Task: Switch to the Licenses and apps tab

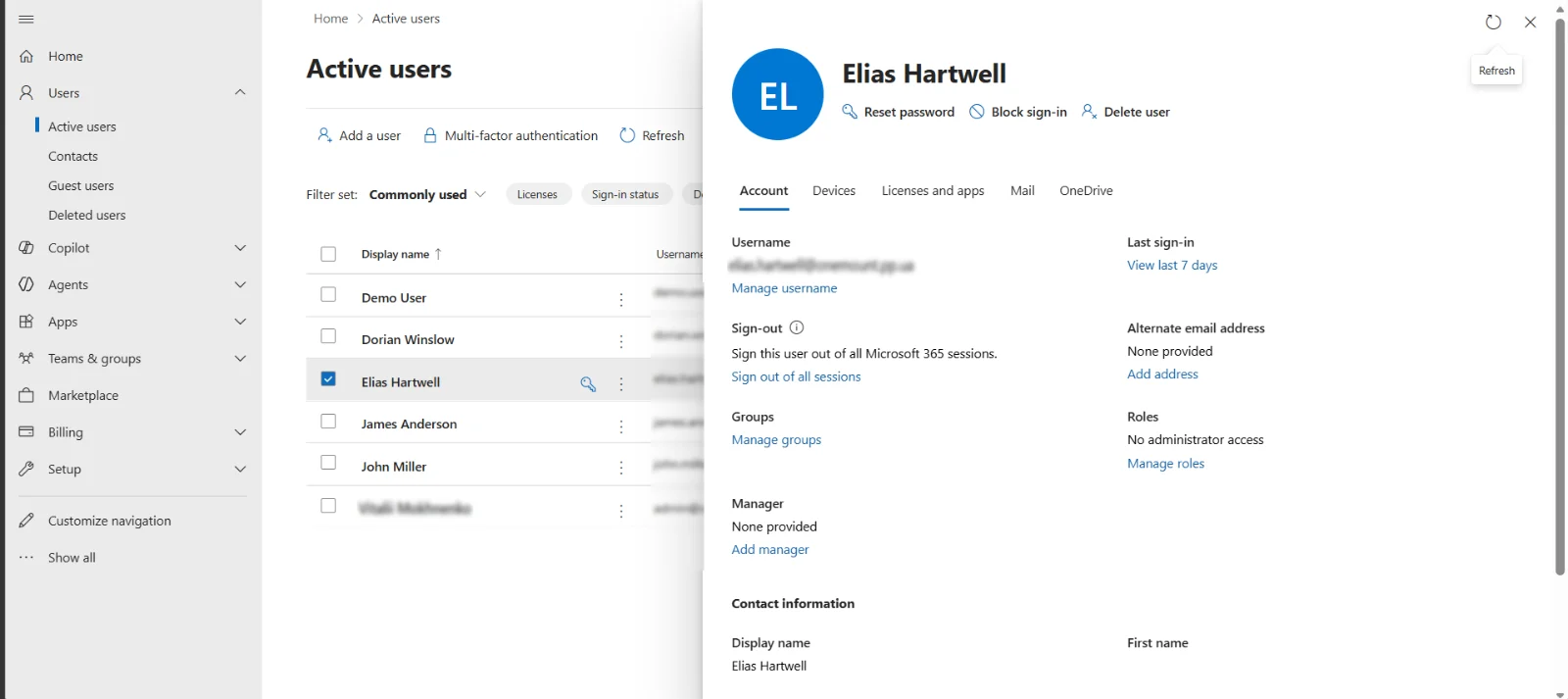Action: pos(933,190)
